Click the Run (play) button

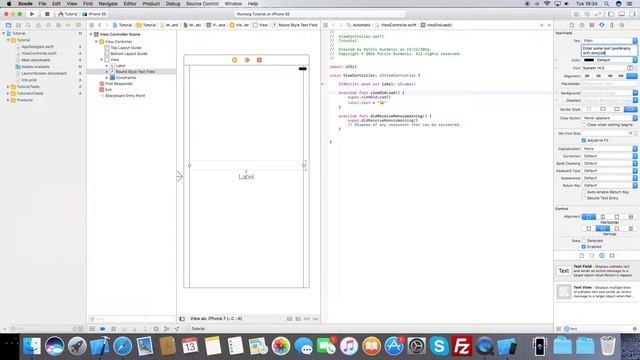[x=32, y=14]
